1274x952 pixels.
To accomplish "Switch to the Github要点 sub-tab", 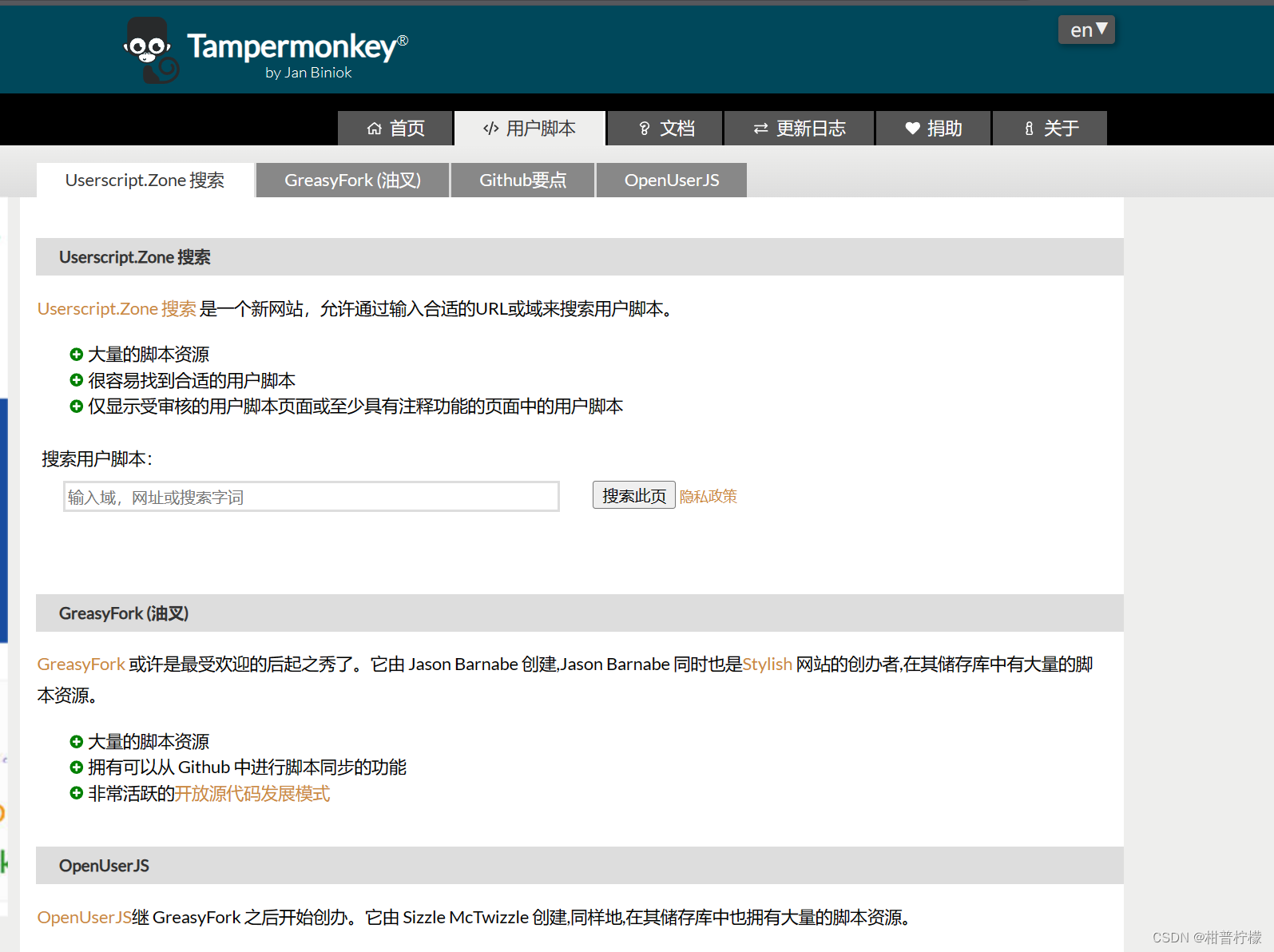I will tap(522, 180).
